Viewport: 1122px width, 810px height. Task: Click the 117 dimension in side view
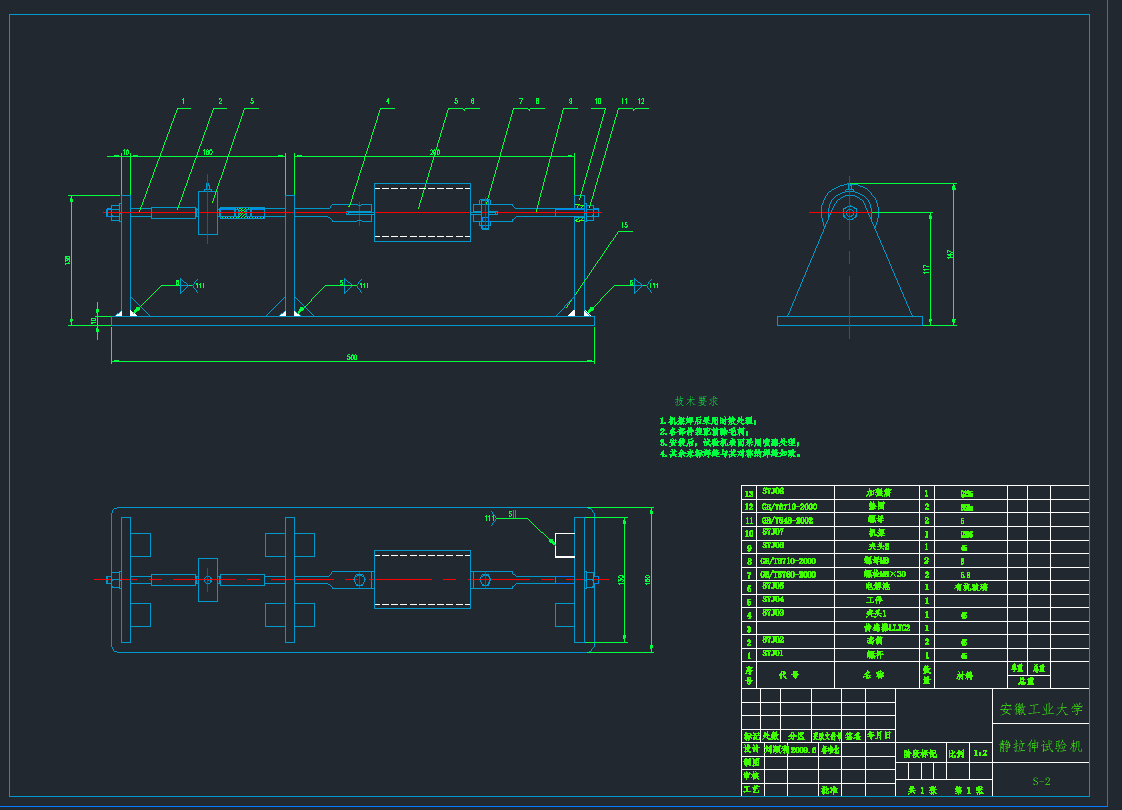point(927,268)
